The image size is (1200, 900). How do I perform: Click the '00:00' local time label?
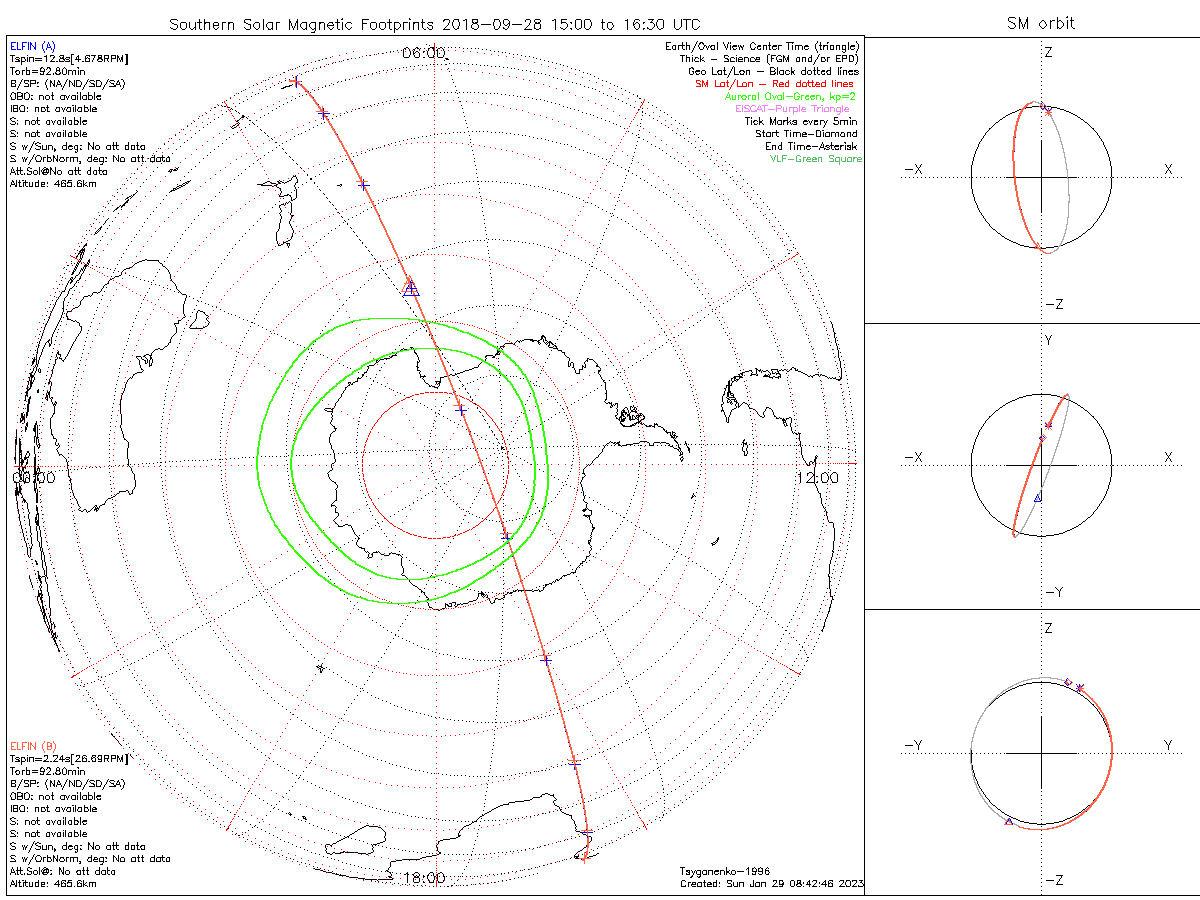click(32, 478)
